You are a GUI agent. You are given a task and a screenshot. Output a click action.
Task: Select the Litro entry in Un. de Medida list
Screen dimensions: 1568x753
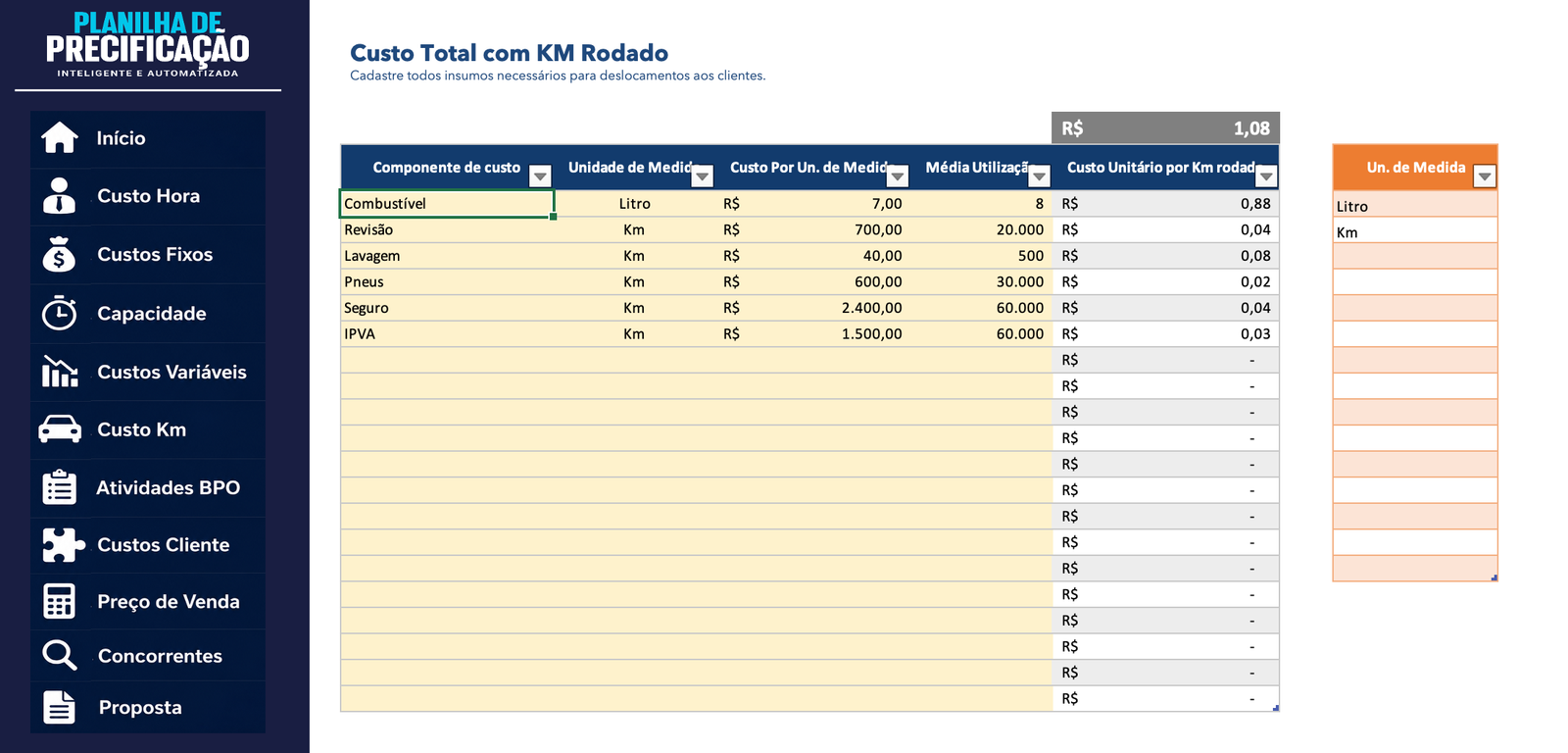coord(1415,206)
